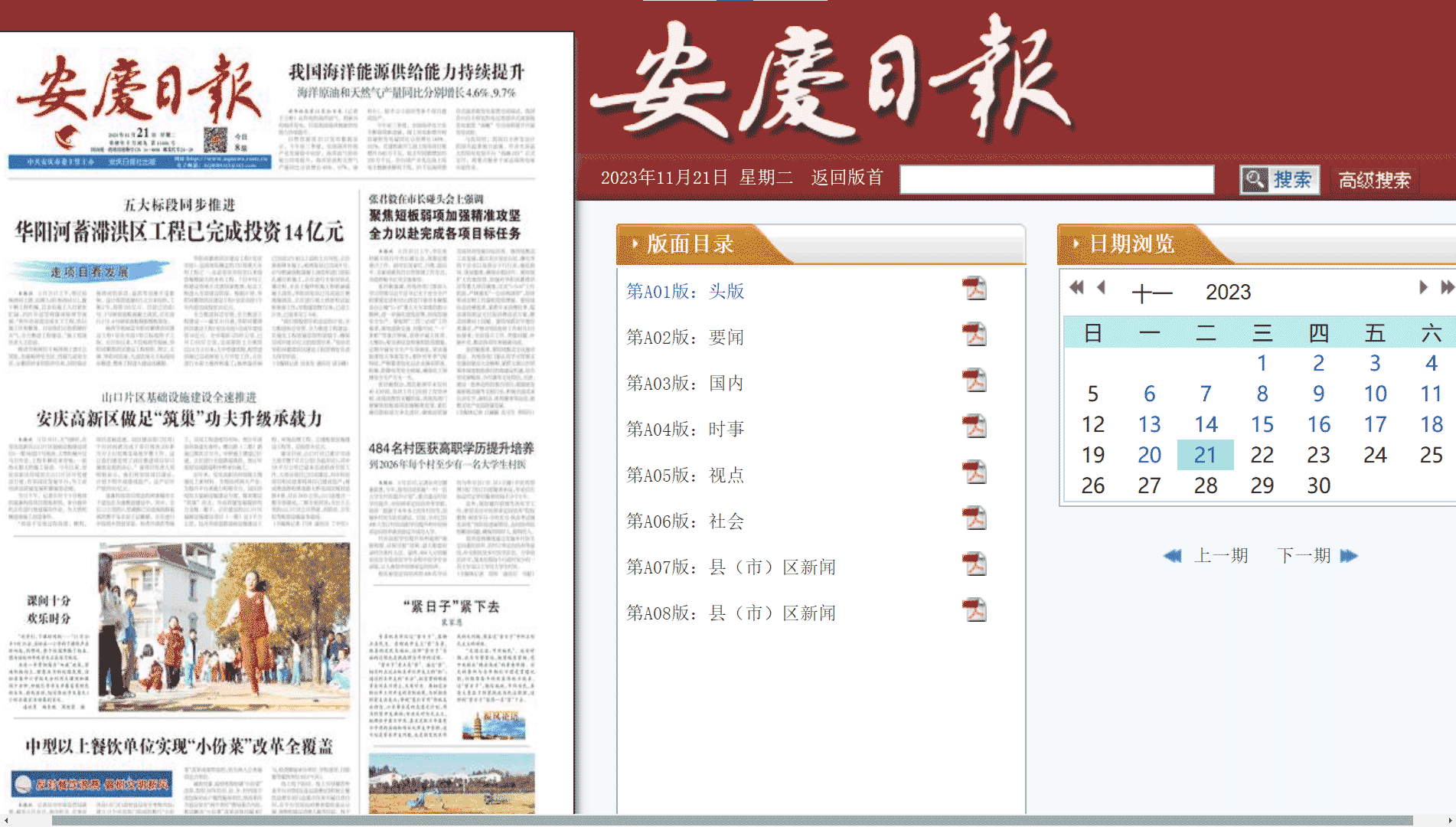Image resolution: width=1456 pixels, height=827 pixels.
Task: Select November 13 in the calendar
Action: pyautogui.click(x=1149, y=424)
